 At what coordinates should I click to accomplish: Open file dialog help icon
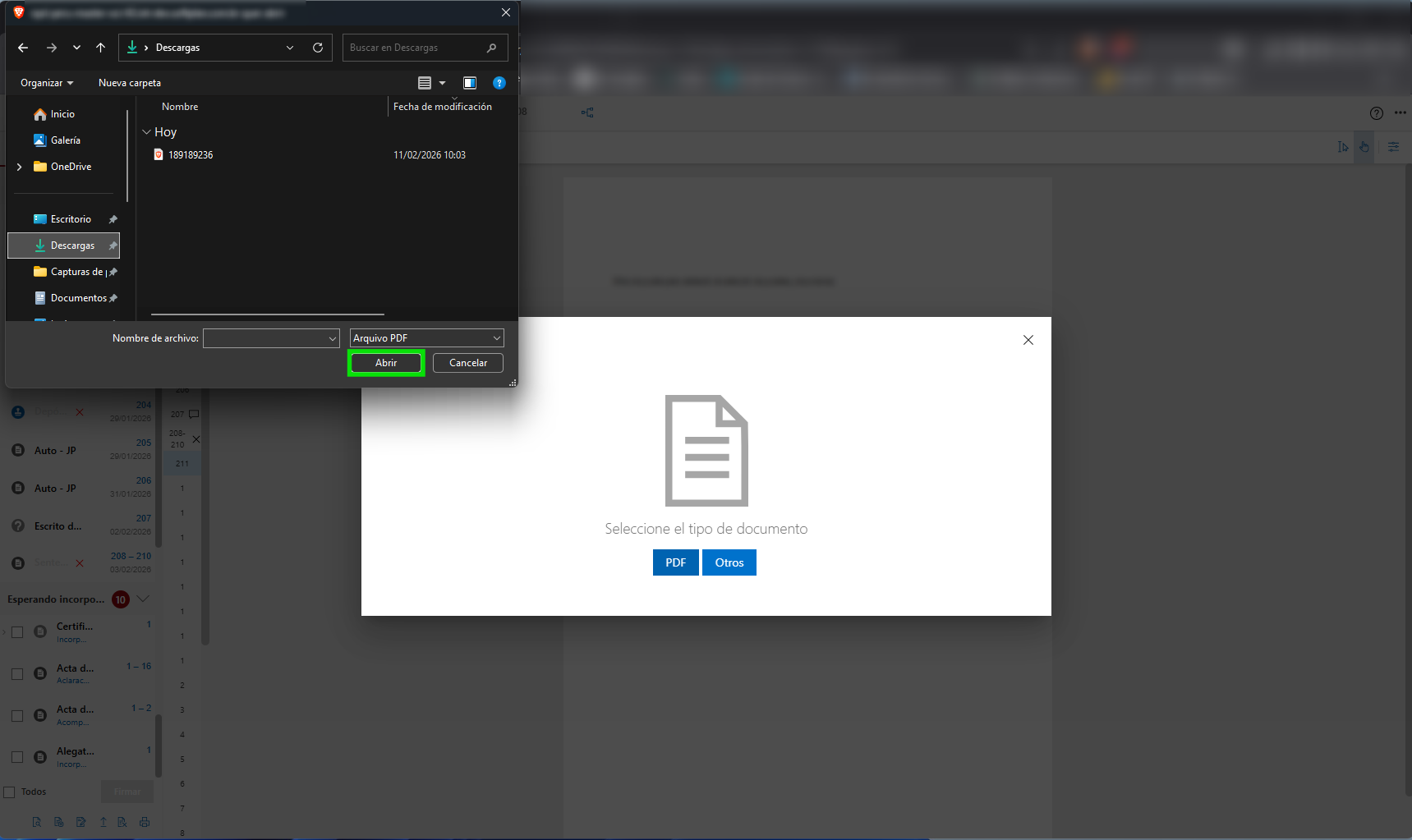(x=499, y=83)
